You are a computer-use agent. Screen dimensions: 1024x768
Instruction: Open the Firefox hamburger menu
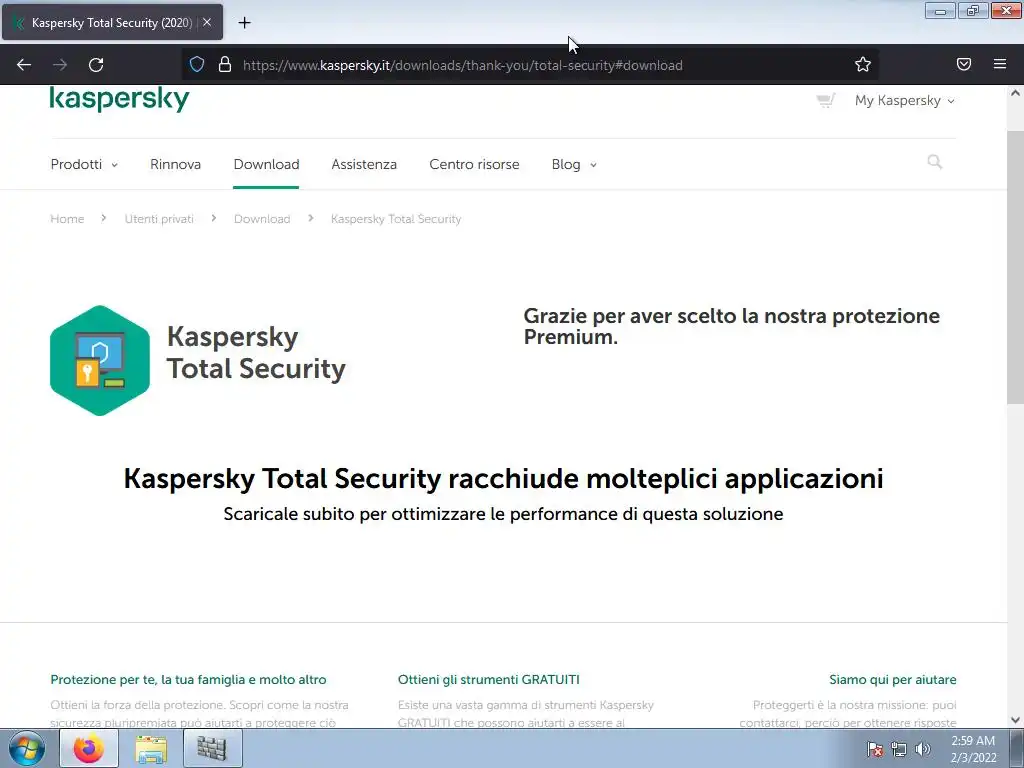coord(1000,64)
